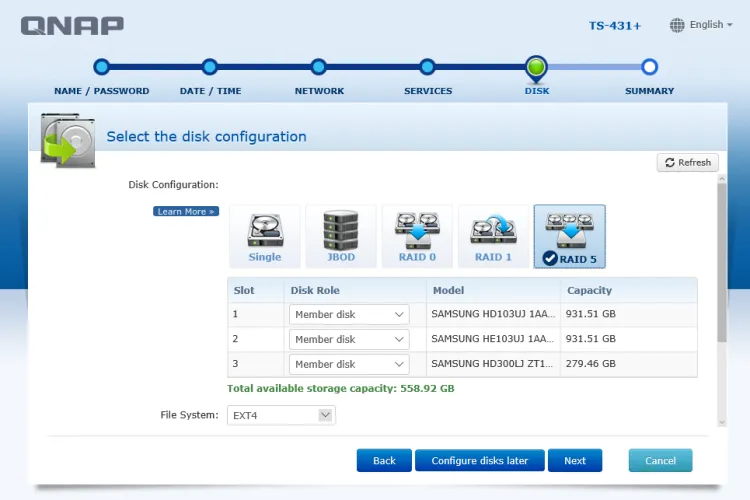Open the Summary wizard step
Image resolution: width=750 pixels, height=500 pixels.
[649, 68]
